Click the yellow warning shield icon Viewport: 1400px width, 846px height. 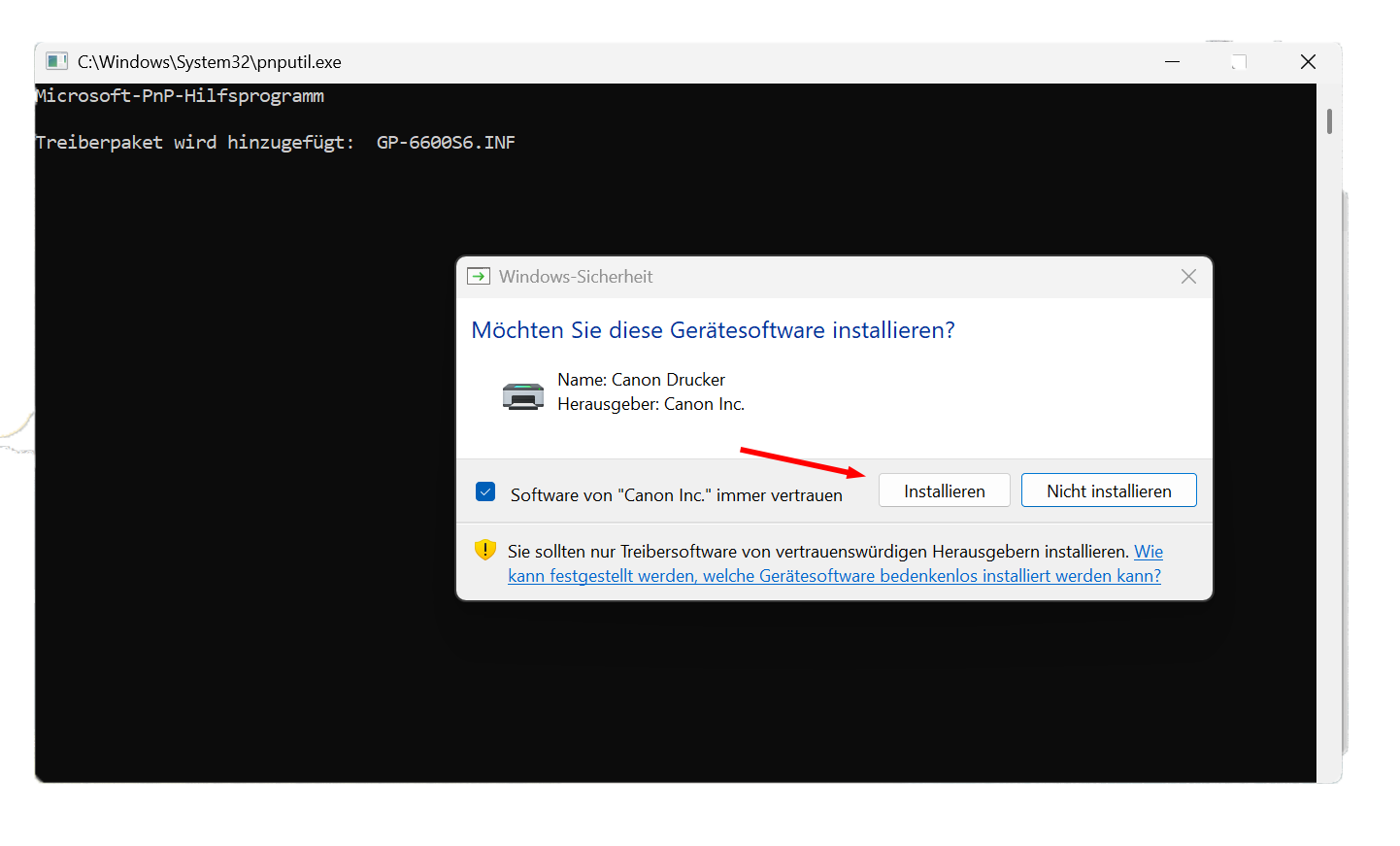tap(485, 550)
